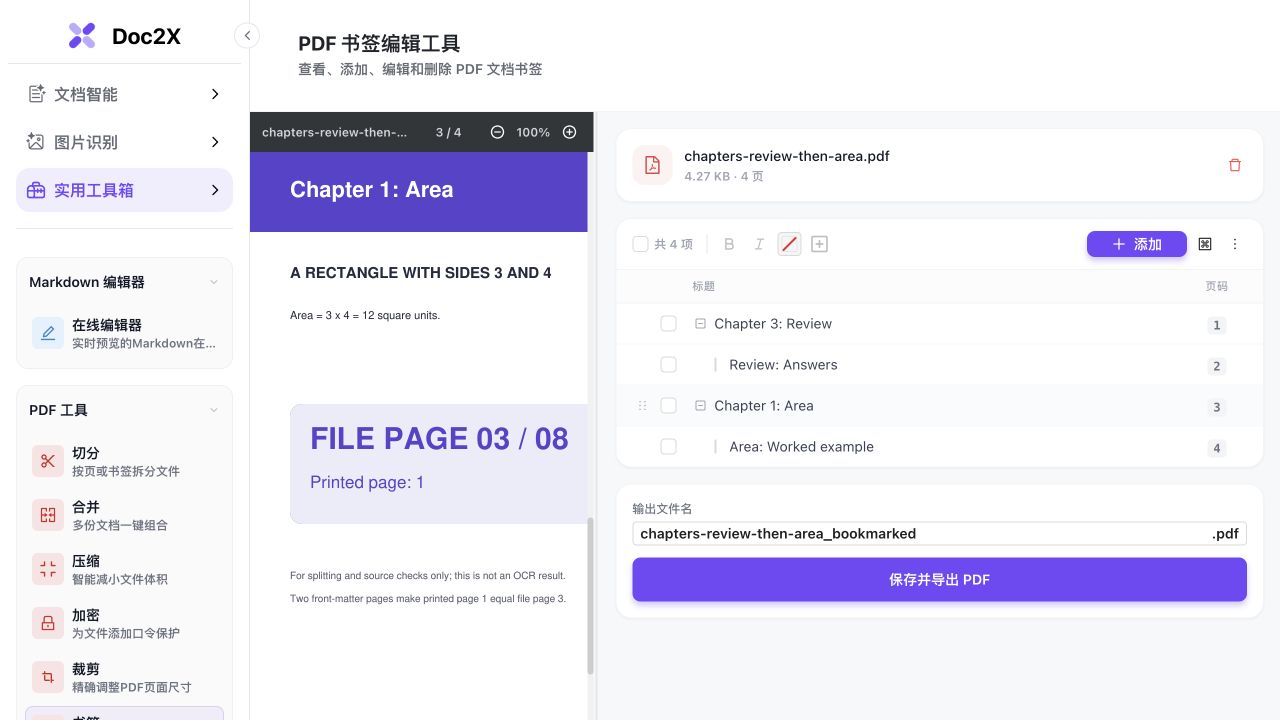The height and width of the screenshot is (720, 1280).
Task: Click the drag handle on Chapter 1: Area row
Action: pos(642,406)
